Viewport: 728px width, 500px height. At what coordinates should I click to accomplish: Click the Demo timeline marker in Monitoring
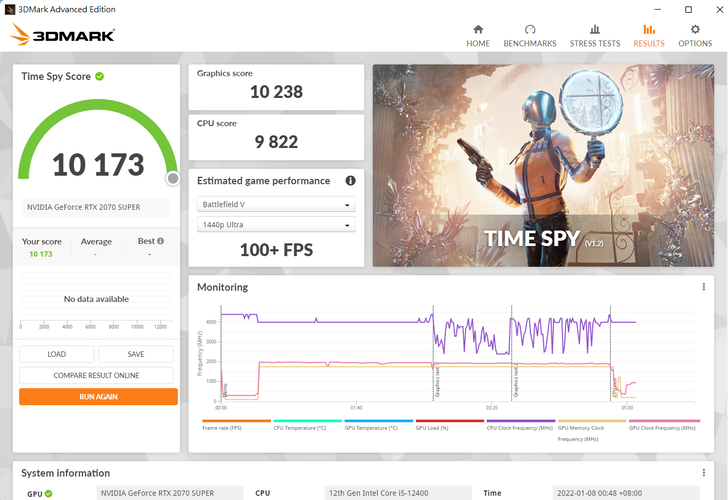(225, 390)
